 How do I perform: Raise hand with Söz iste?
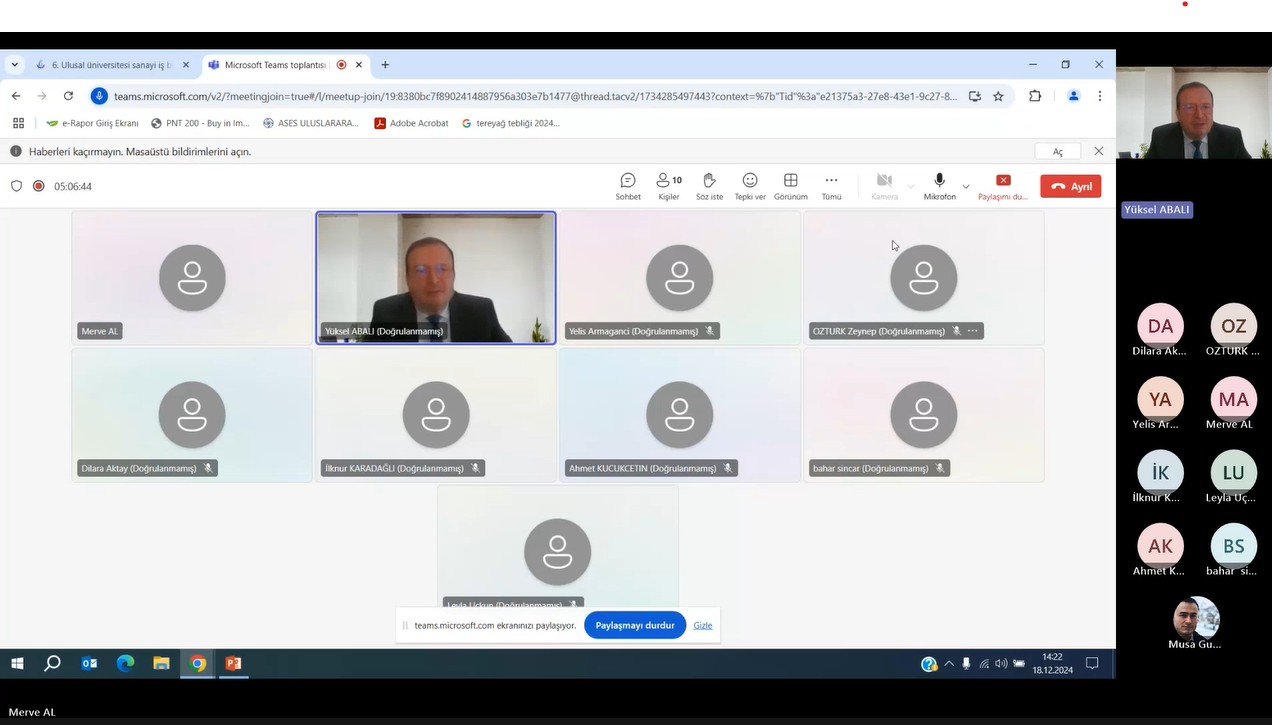(709, 185)
